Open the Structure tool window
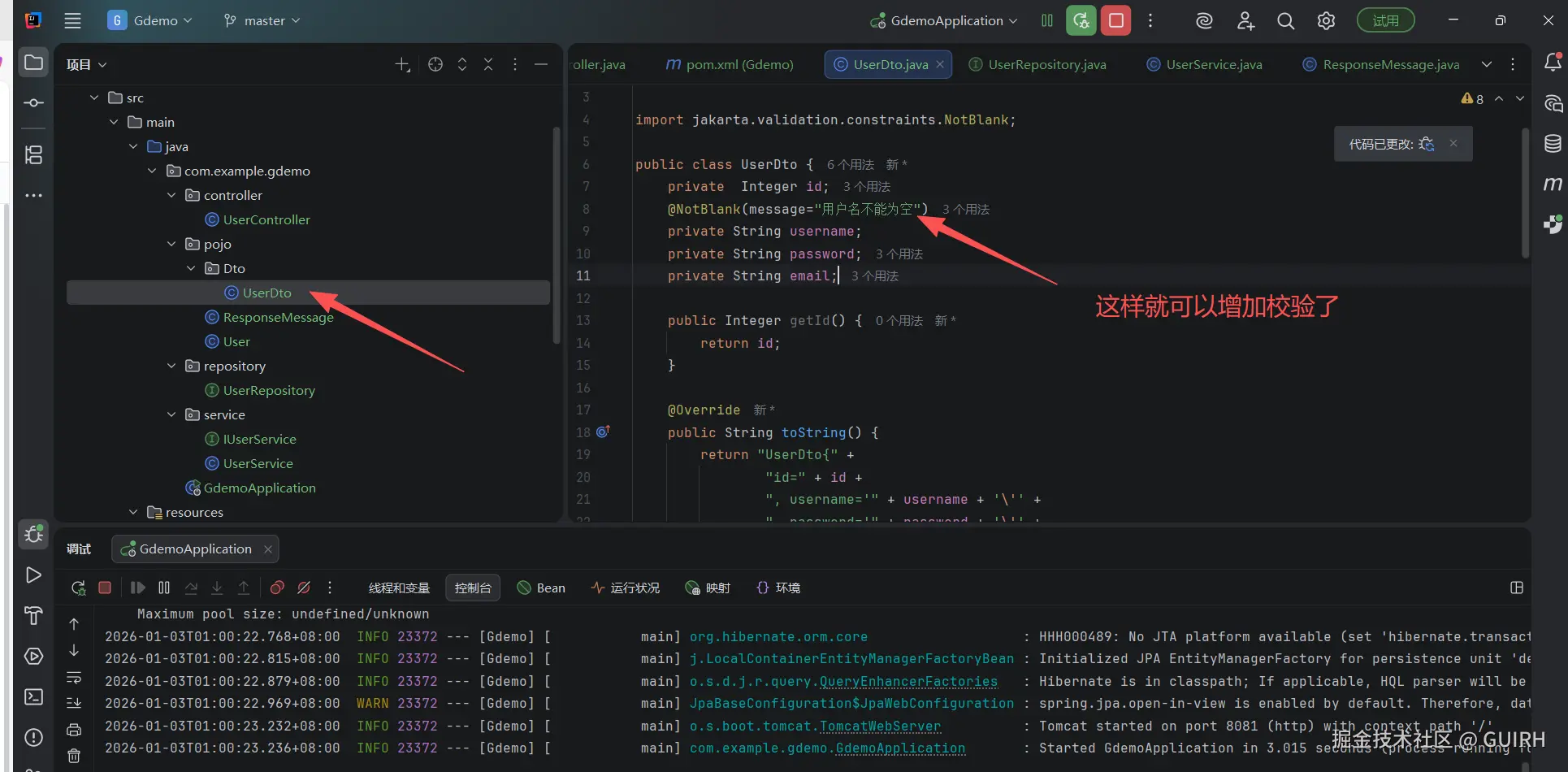 [x=33, y=154]
